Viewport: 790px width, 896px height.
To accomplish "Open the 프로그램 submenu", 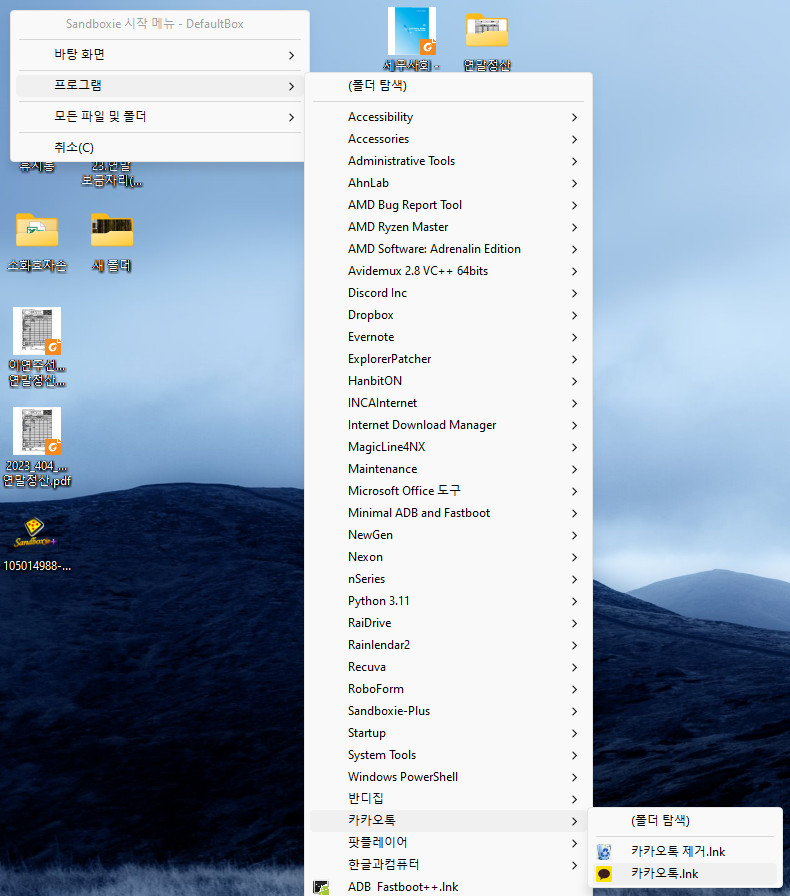I will (160, 86).
